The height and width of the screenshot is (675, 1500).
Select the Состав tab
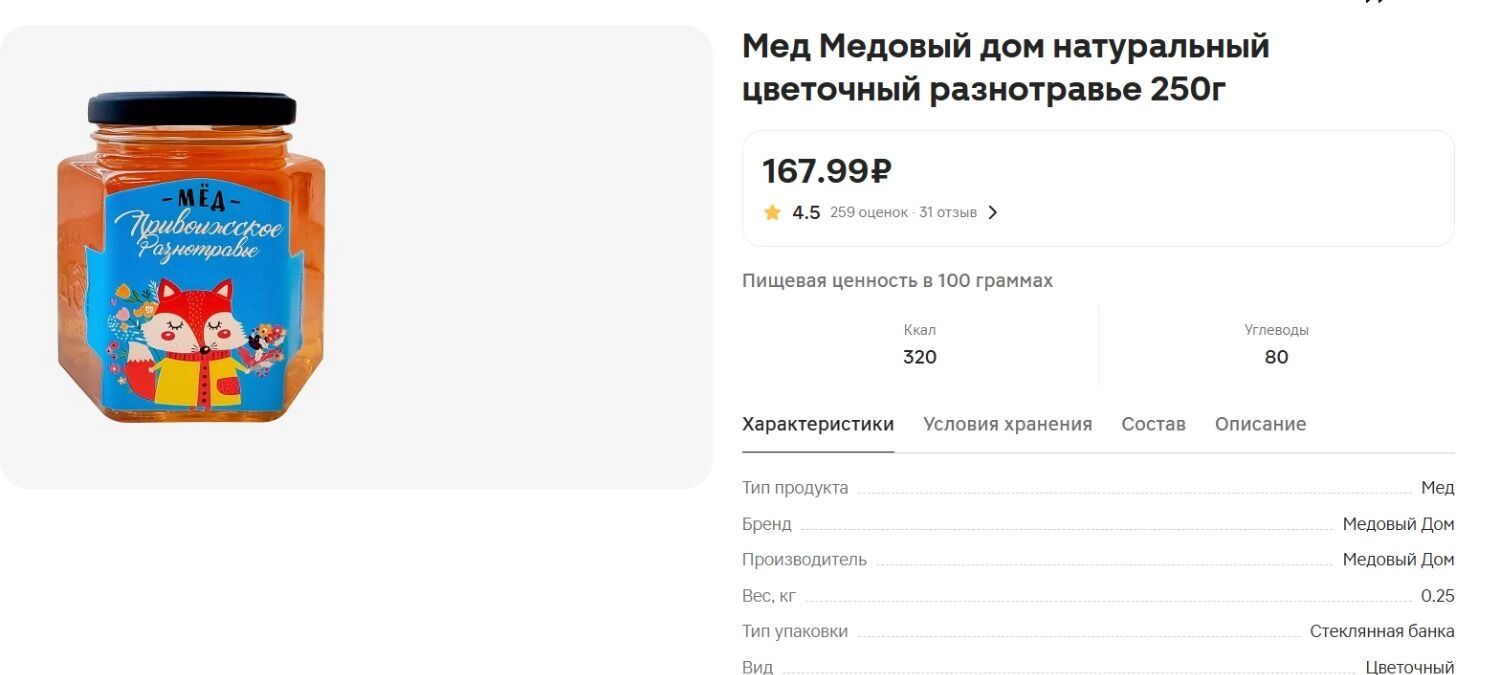1153,424
